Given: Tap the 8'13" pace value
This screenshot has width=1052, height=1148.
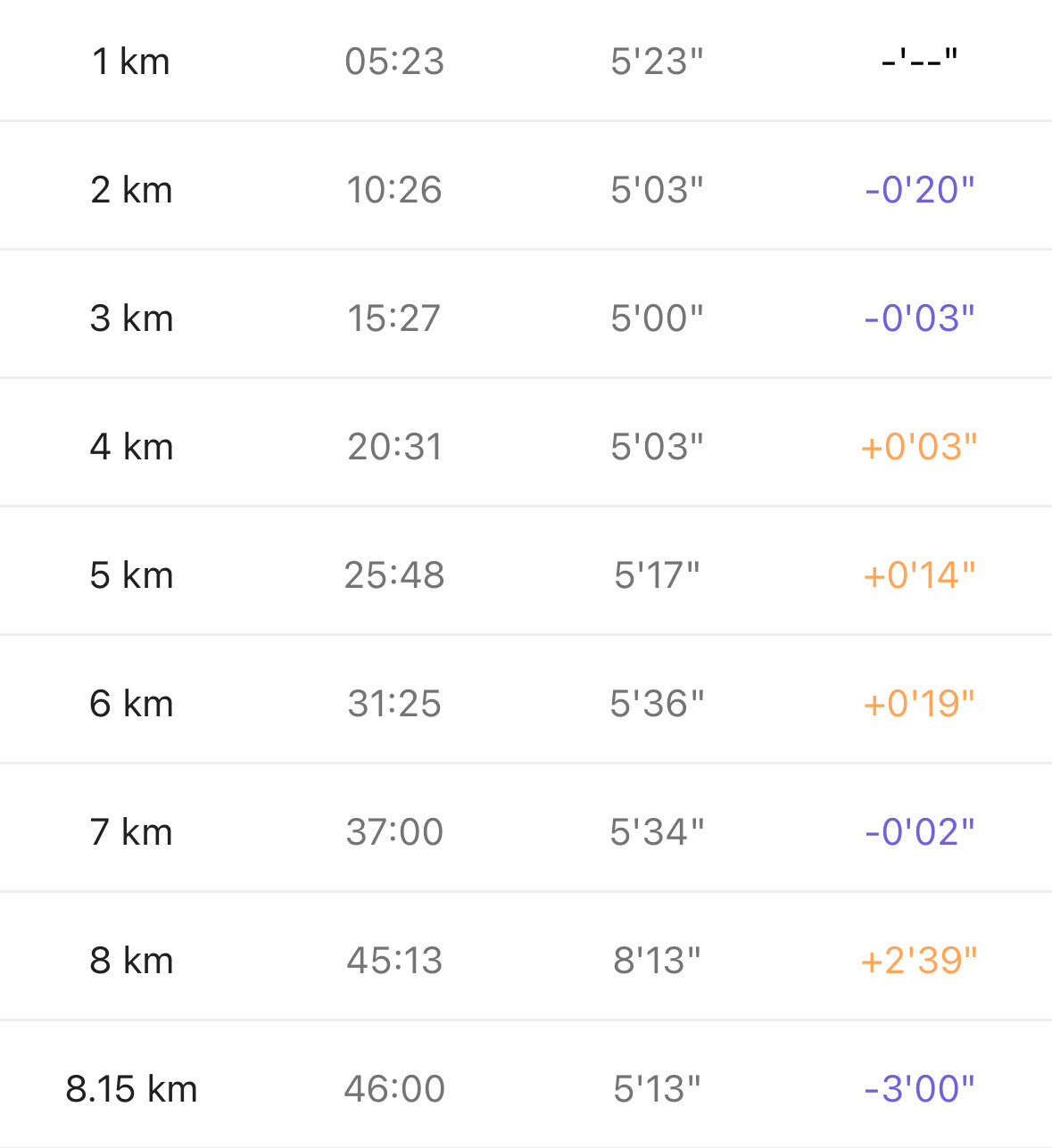Looking at the screenshot, I should pos(657,961).
